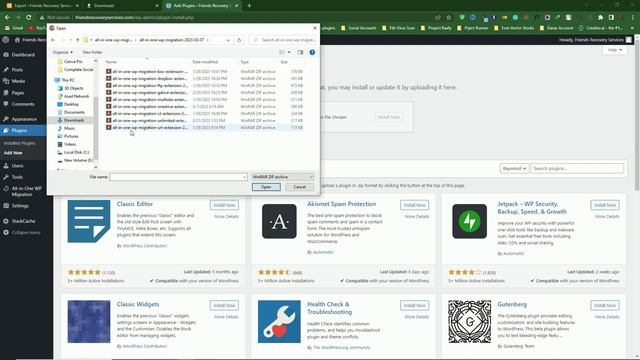The width and height of the screenshot is (640, 360).
Task: Open All-in-One WP Migration sidebar item
Action: 26,191
